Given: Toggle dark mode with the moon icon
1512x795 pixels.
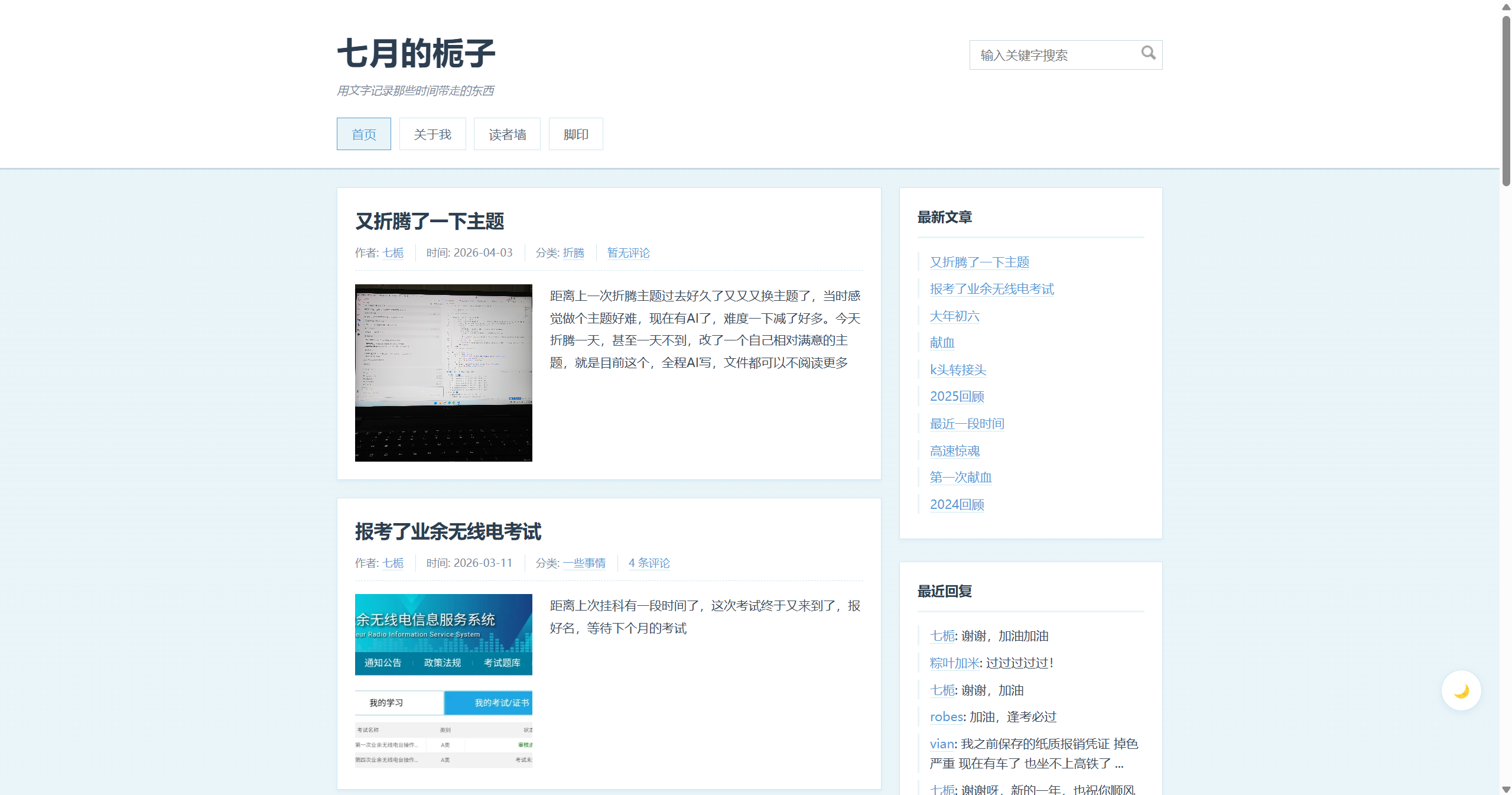Looking at the screenshot, I should [1460, 690].
